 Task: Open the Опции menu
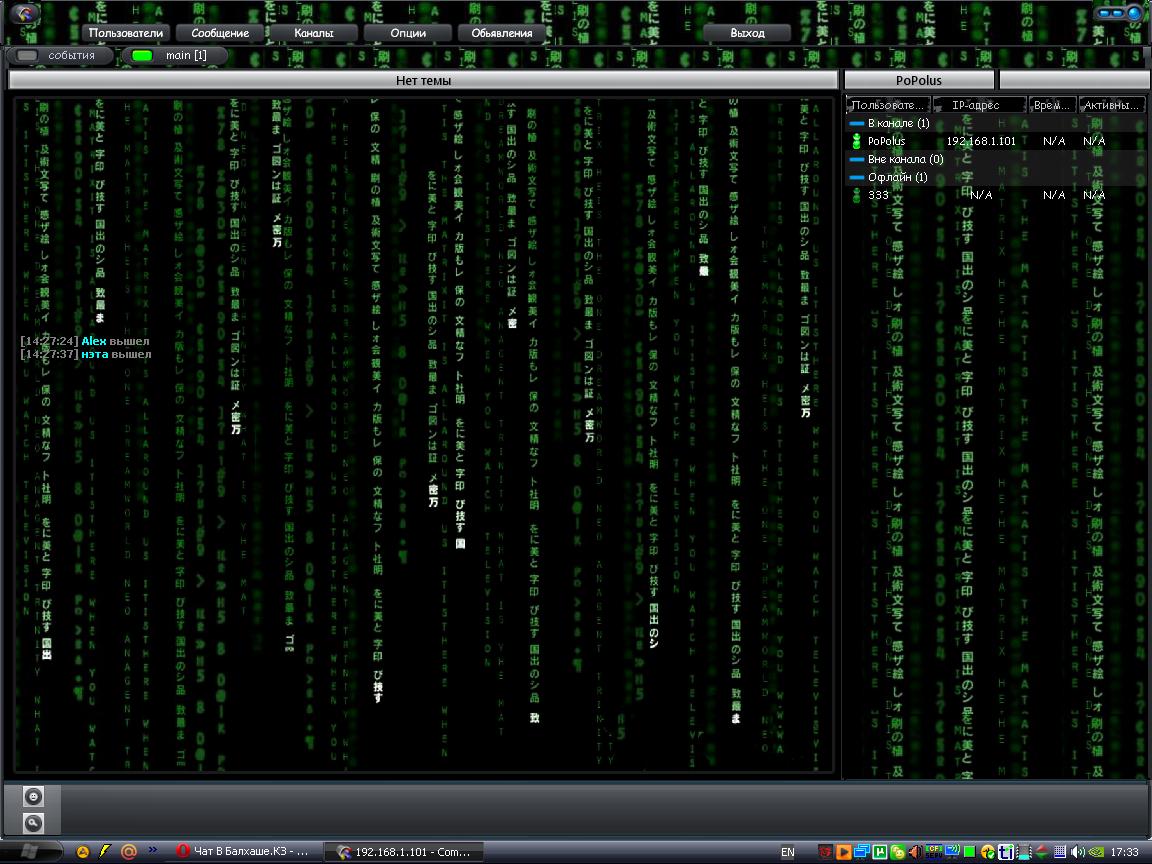[408, 33]
